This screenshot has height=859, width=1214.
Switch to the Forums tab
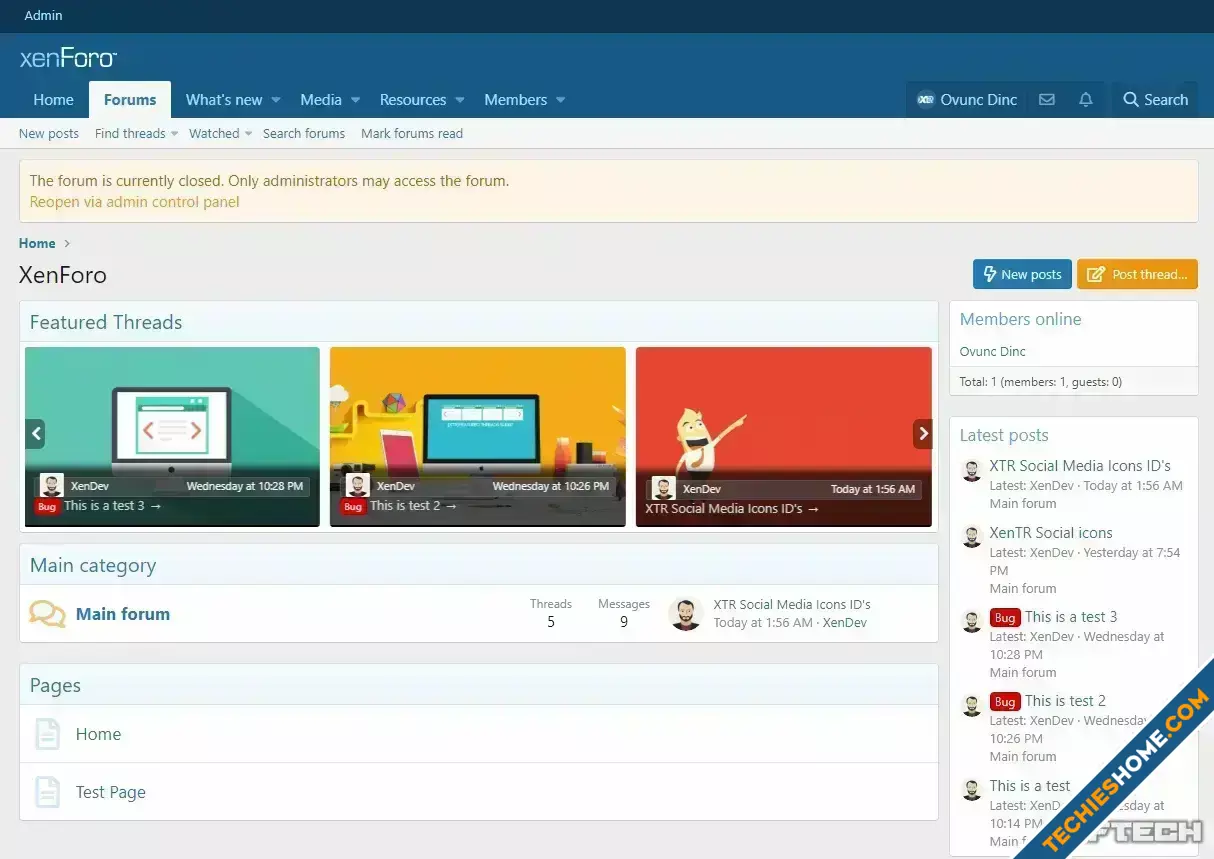coord(130,100)
